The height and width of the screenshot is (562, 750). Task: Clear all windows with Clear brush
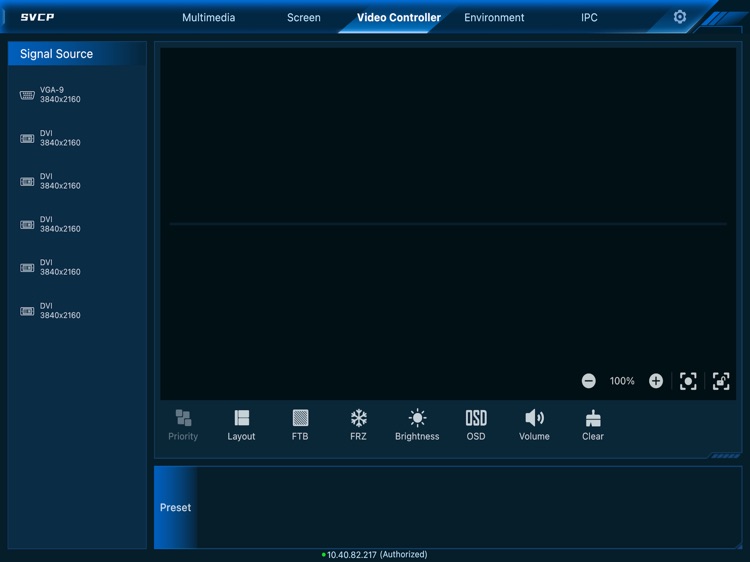tap(593, 425)
